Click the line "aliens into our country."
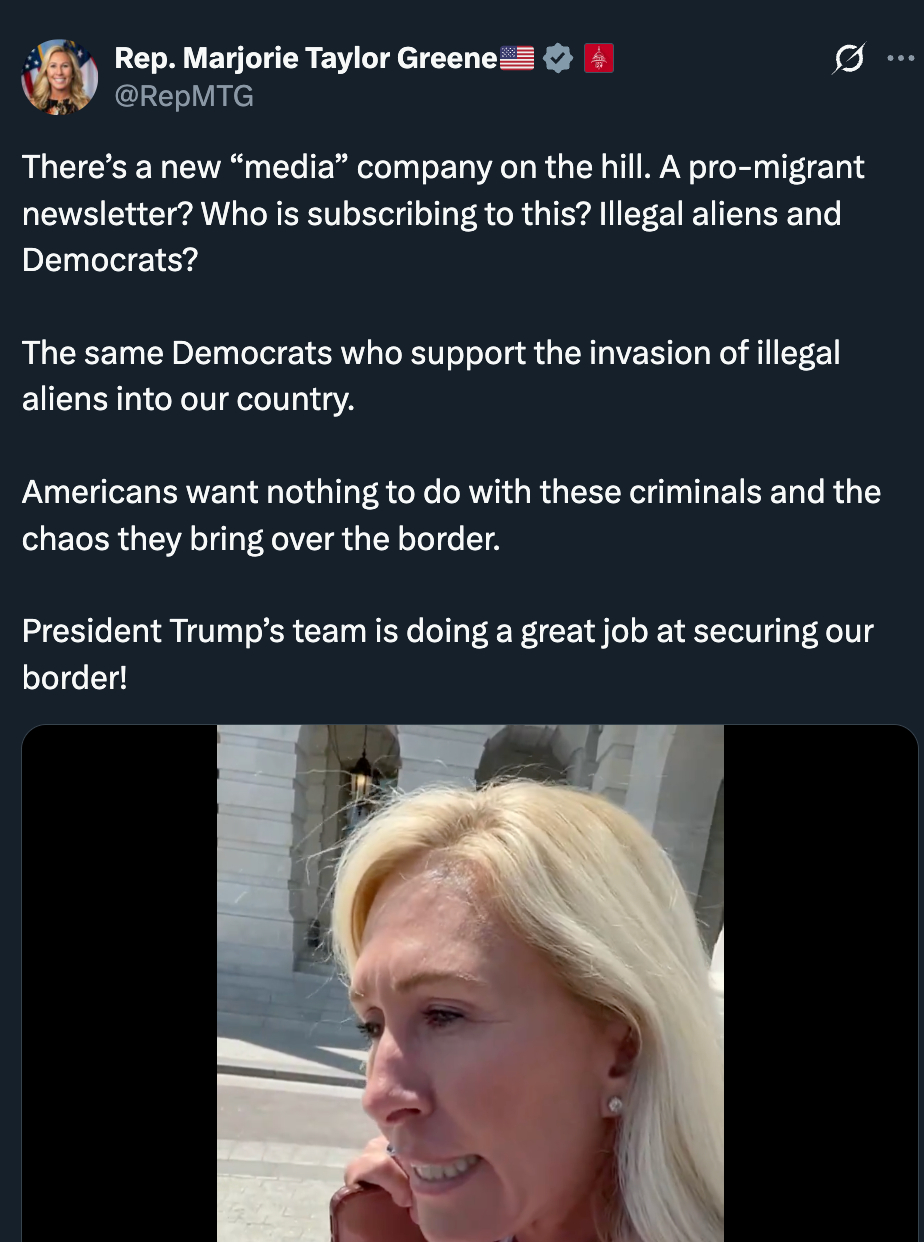The width and height of the screenshot is (924, 1242). pos(188,399)
